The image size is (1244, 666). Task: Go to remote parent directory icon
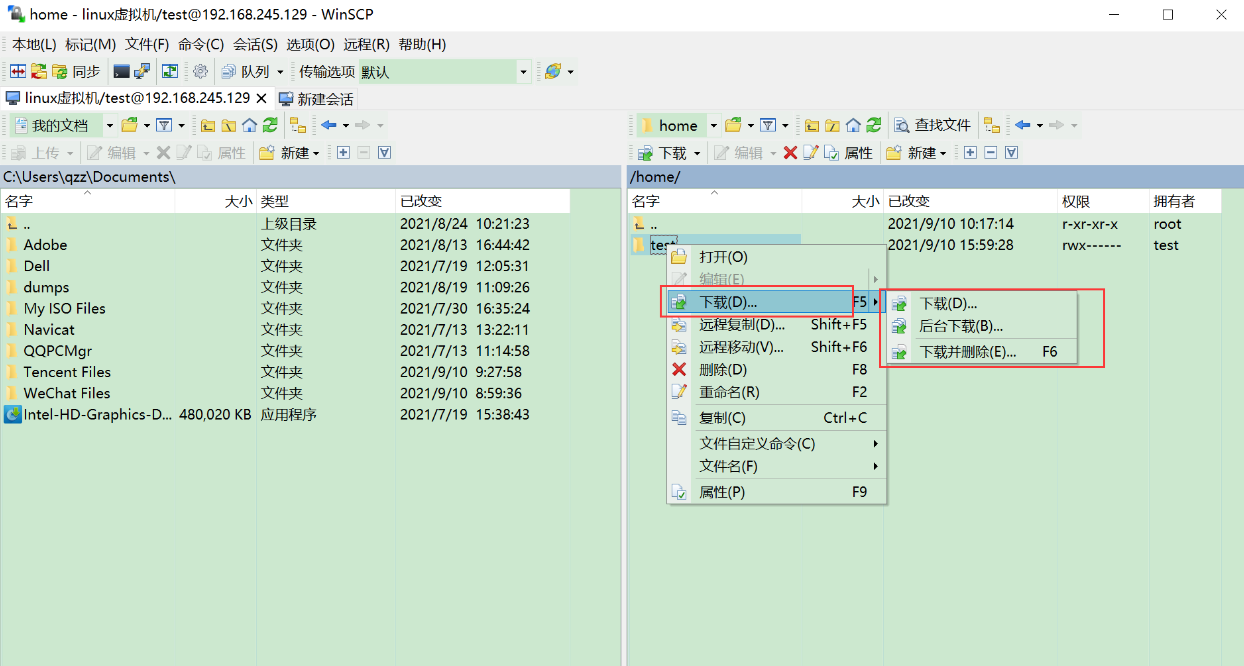(x=812, y=125)
